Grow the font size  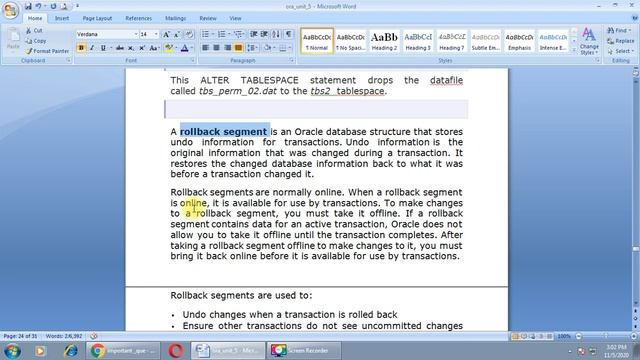coord(166,35)
